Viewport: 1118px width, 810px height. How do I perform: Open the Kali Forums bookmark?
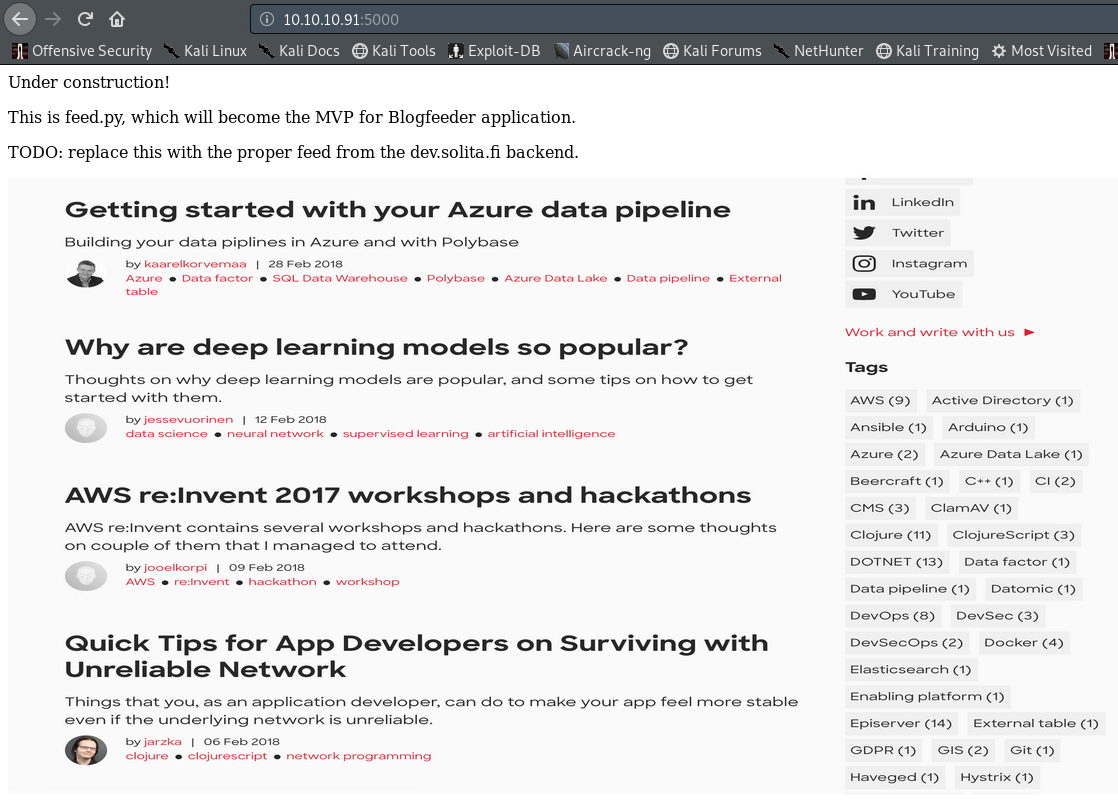coord(712,51)
